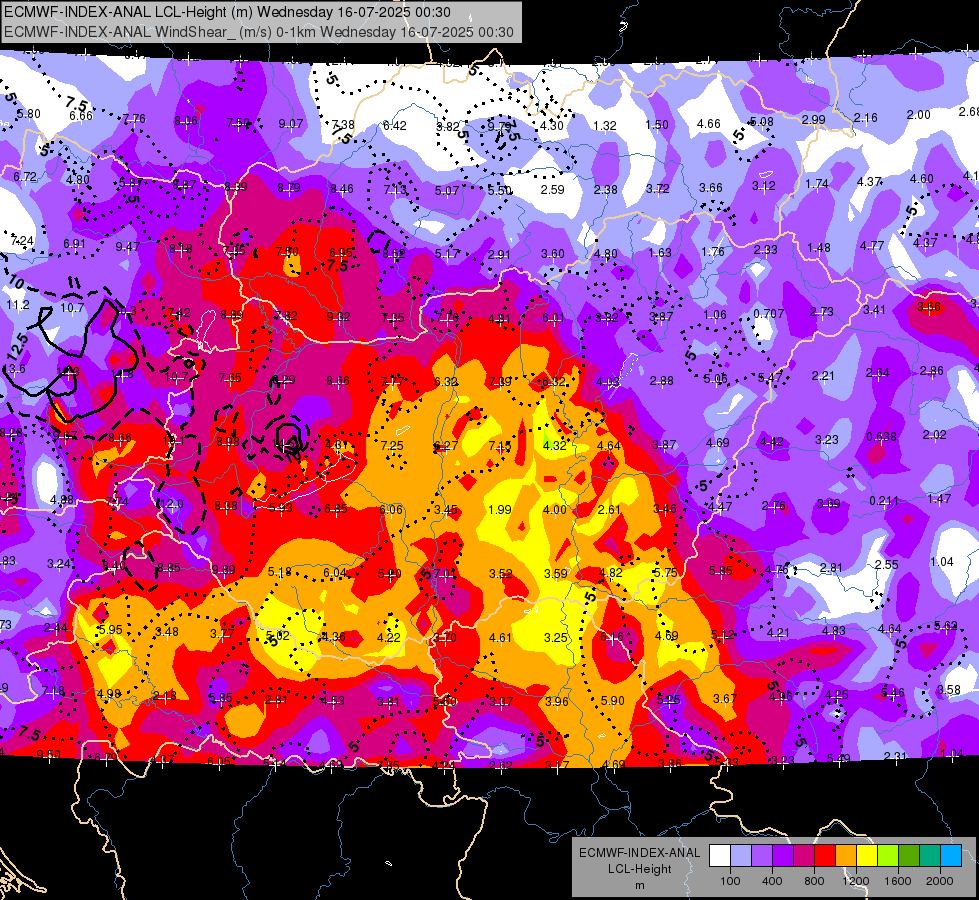Click the pure yellow legend swatch
This screenshot has width=979, height=900.
click(x=867, y=856)
